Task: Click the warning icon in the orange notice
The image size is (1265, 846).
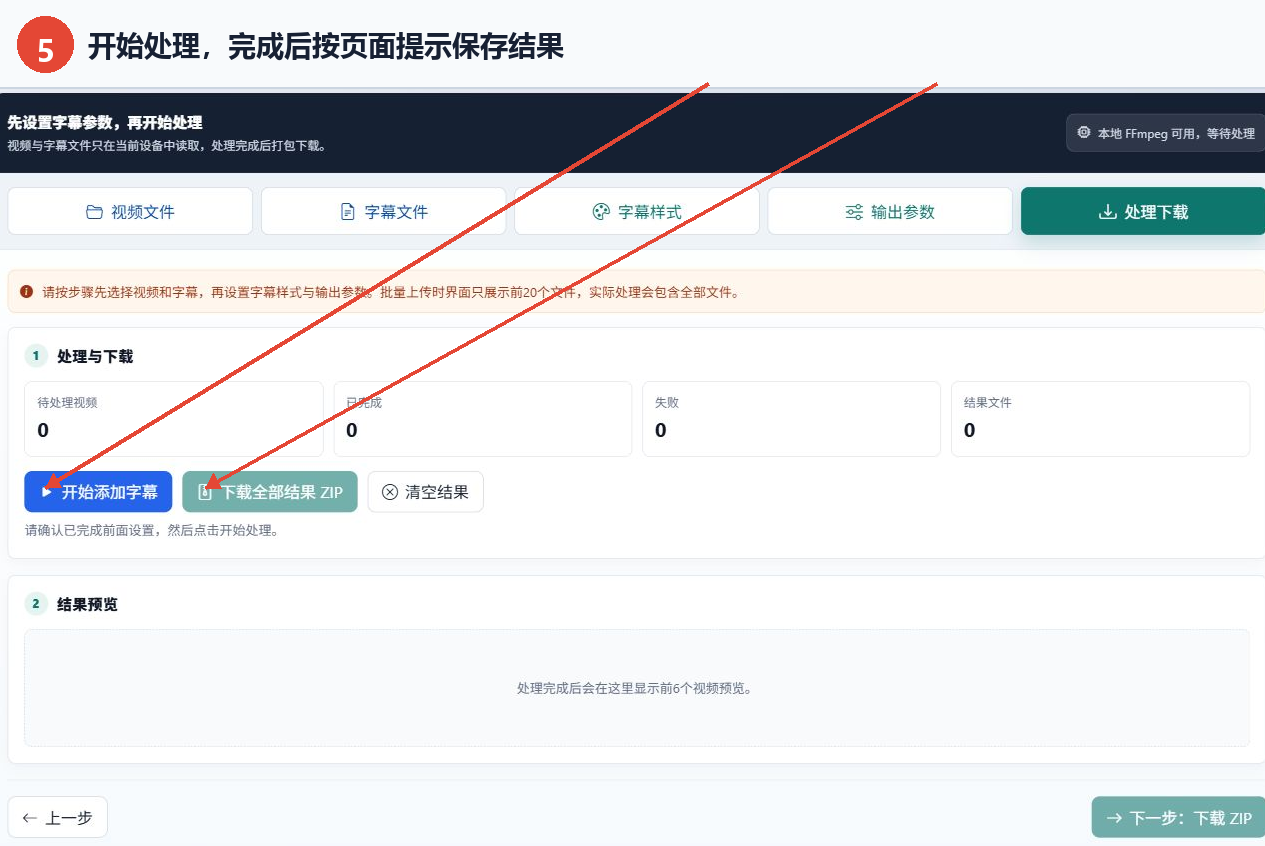Action: coord(26,292)
